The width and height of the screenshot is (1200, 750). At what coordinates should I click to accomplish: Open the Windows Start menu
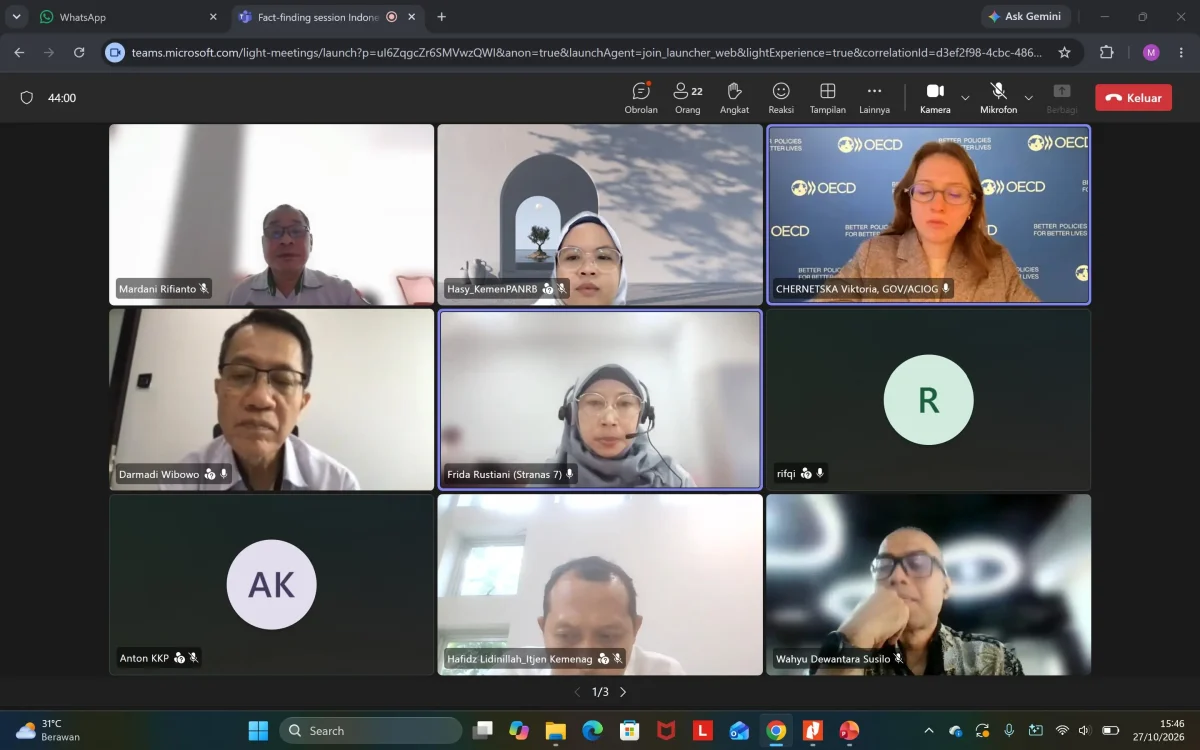click(258, 731)
